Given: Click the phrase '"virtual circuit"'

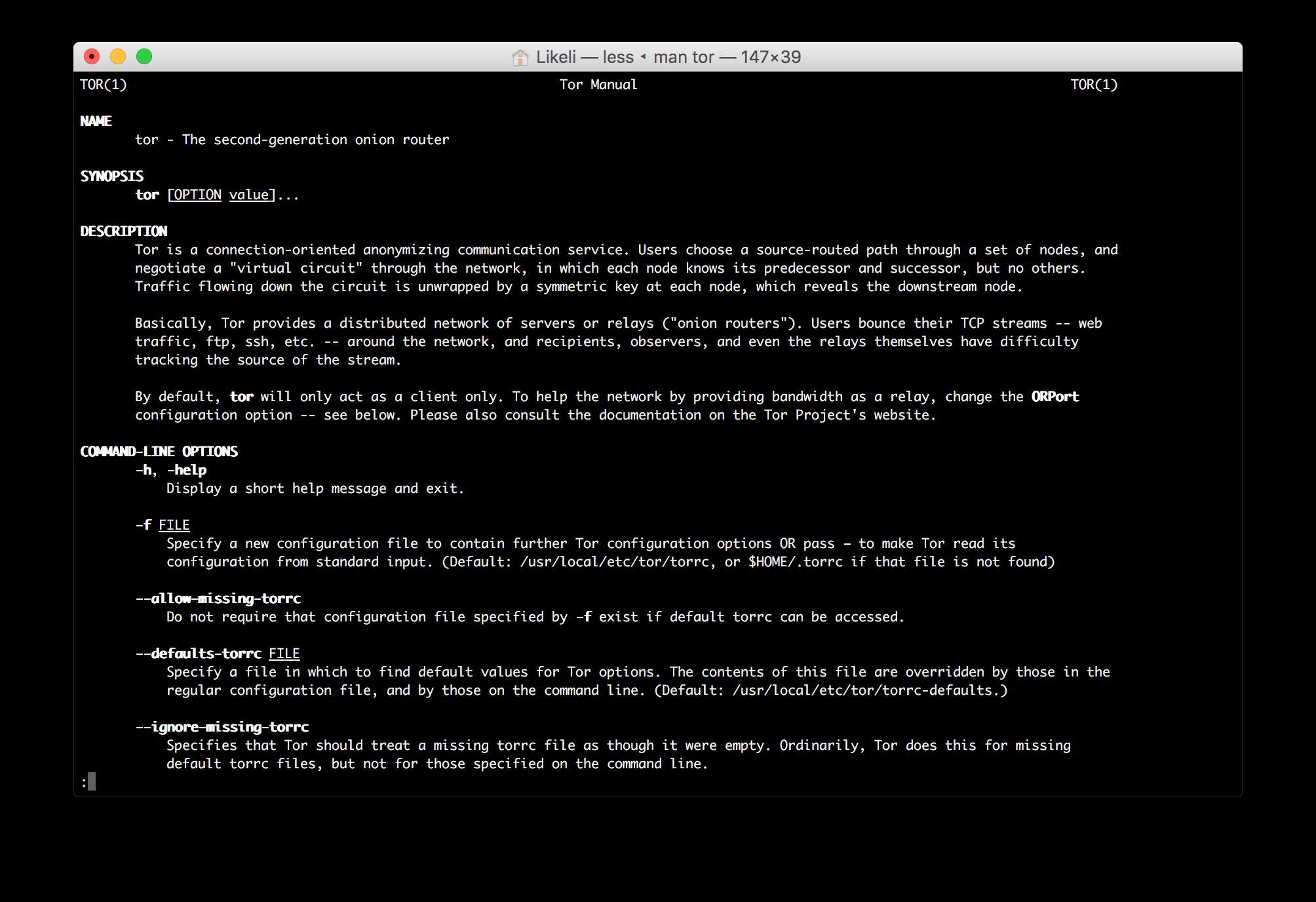Looking at the screenshot, I should (x=296, y=268).
